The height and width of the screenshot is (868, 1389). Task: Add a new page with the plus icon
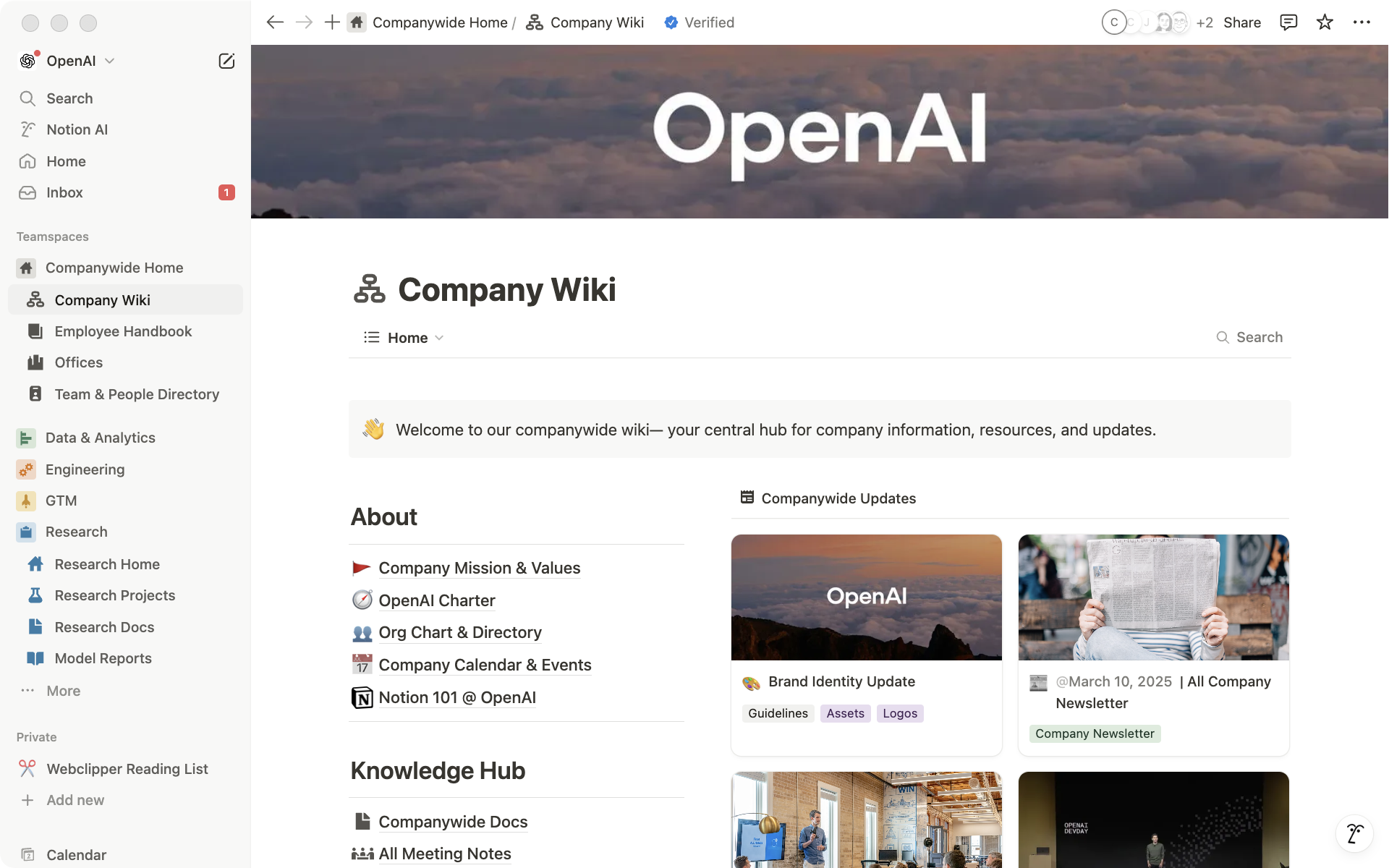click(x=331, y=22)
